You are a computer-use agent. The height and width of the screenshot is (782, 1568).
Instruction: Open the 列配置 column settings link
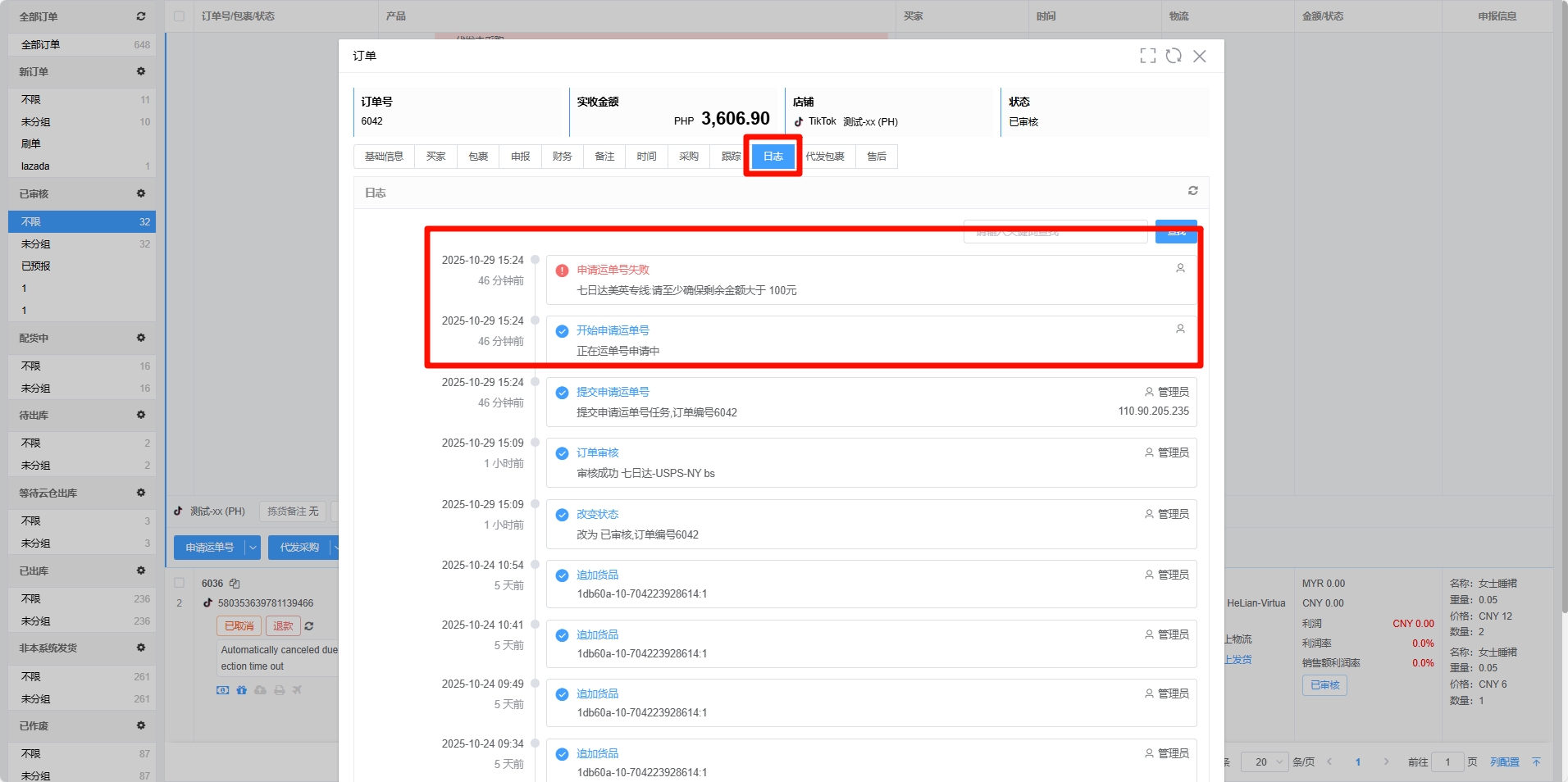tap(1504, 762)
